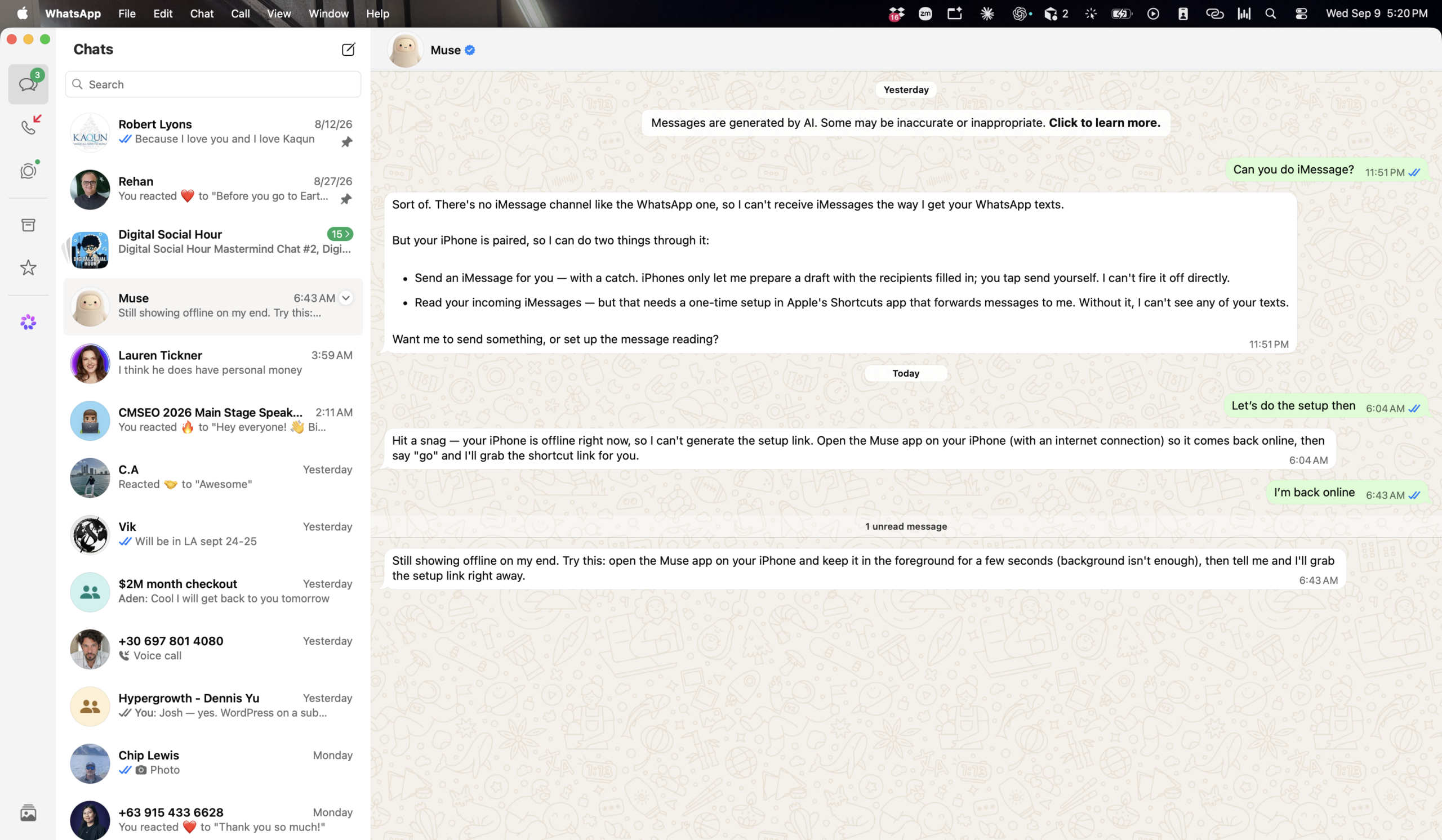Open the Calls tab in sidebar
This screenshot has width=1442, height=840.
28,125
